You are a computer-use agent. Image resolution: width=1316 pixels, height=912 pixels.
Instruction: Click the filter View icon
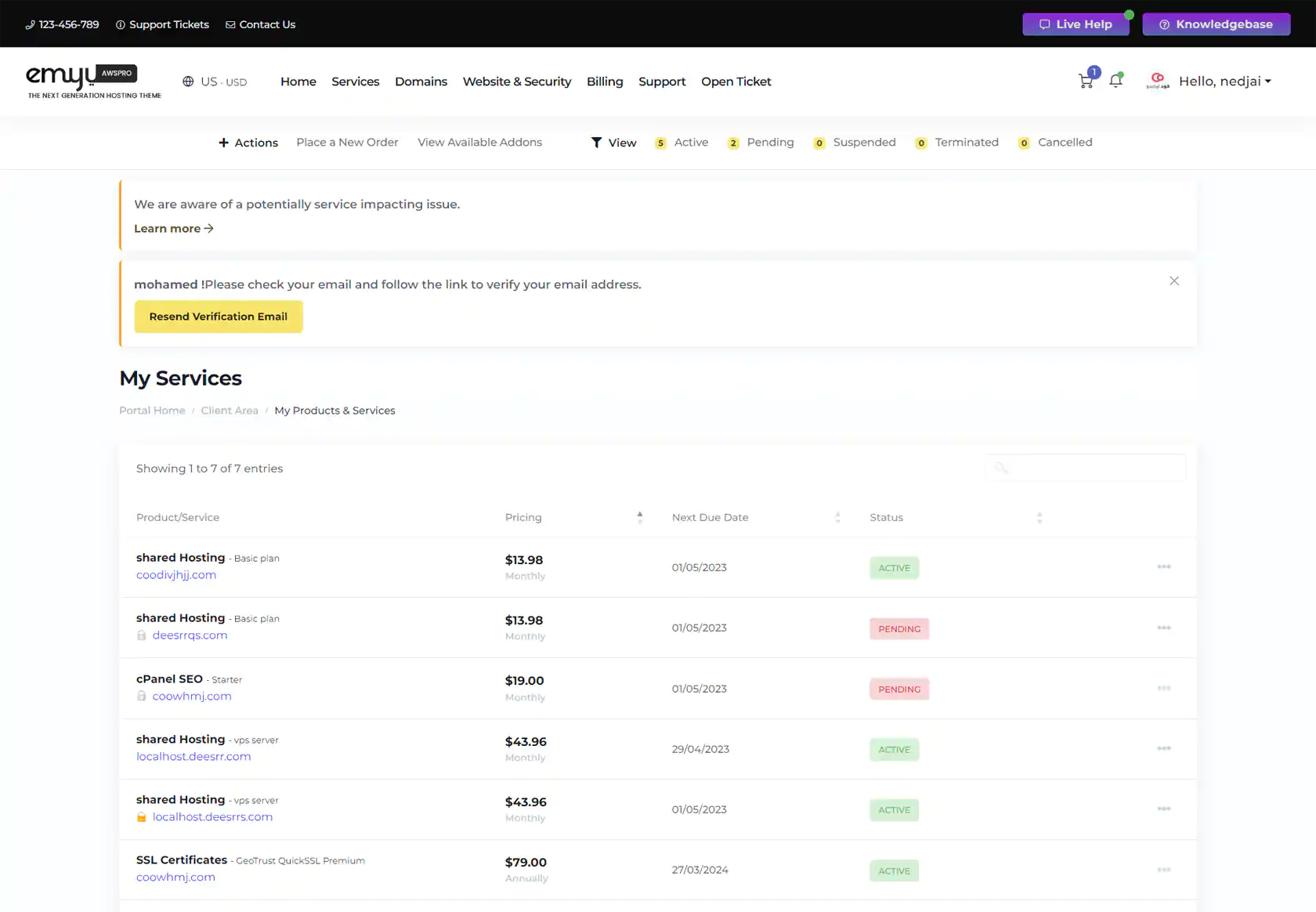pos(596,142)
